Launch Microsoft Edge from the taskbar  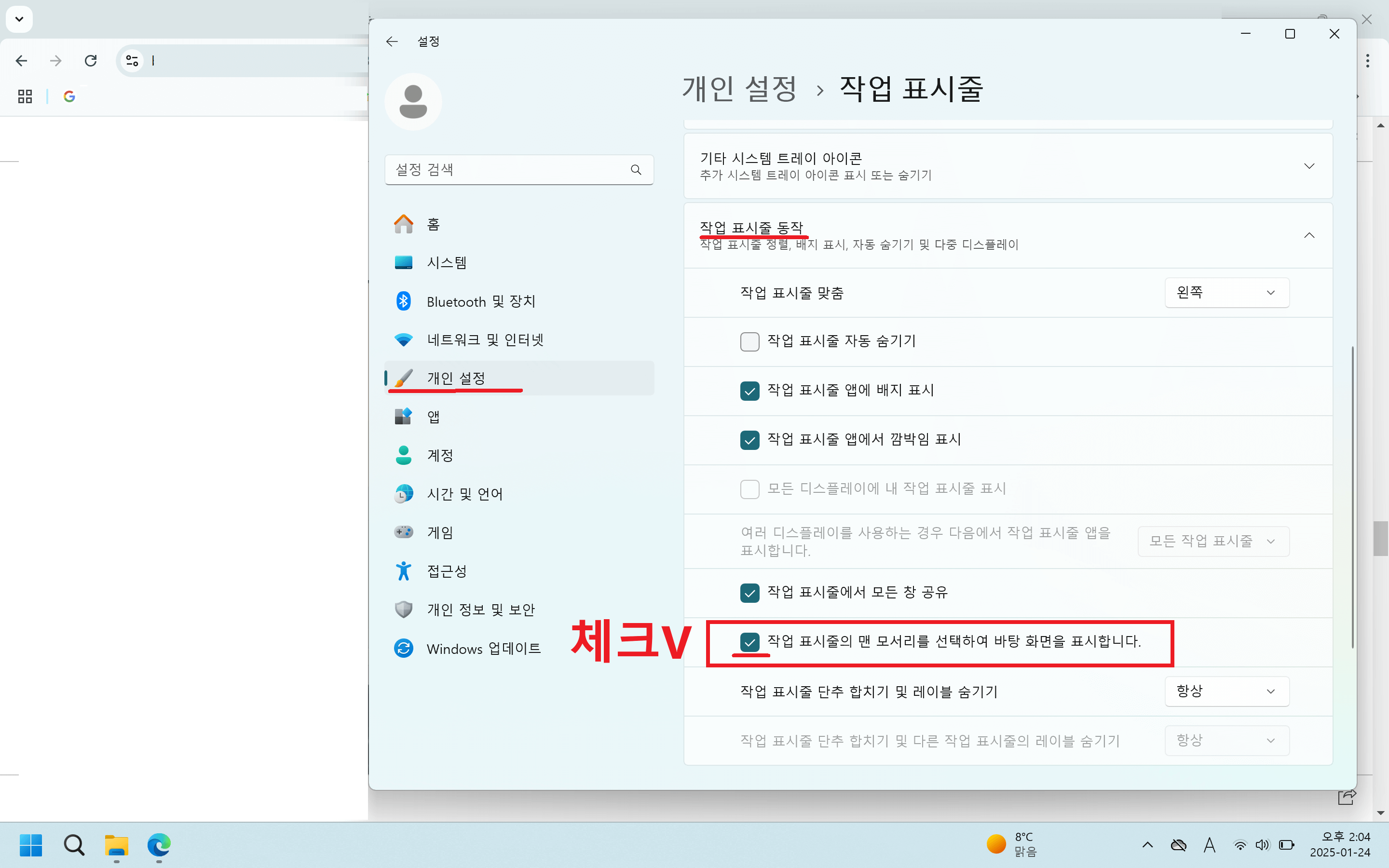(159, 846)
